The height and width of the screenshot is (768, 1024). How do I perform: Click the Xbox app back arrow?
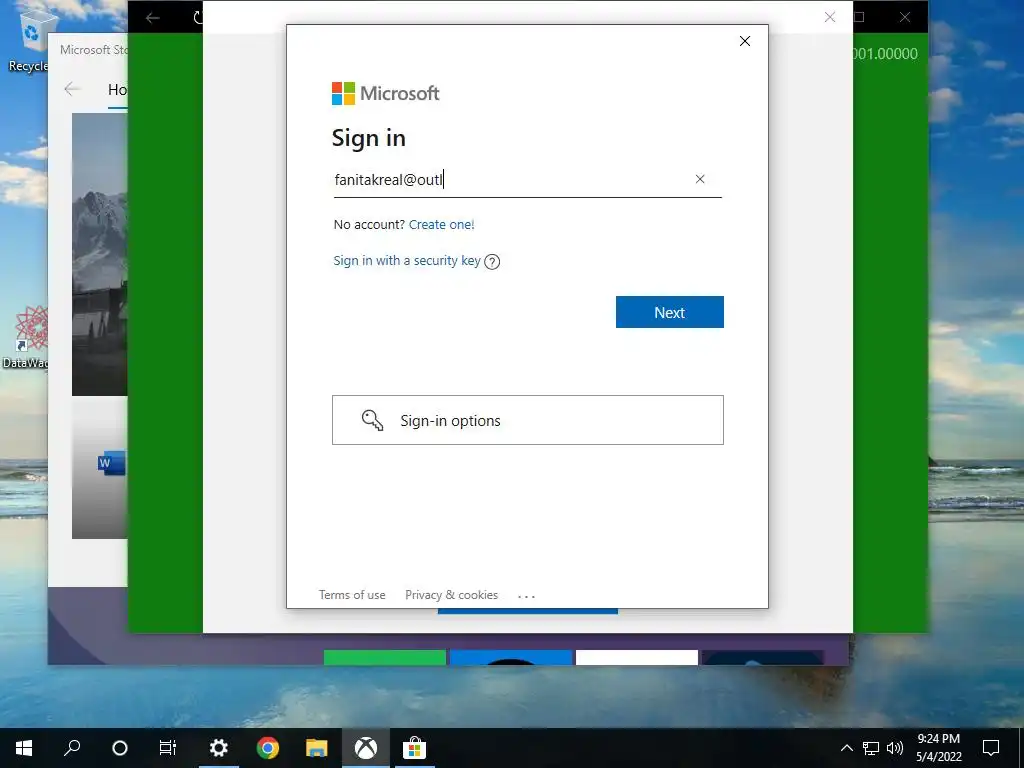[153, 18]
